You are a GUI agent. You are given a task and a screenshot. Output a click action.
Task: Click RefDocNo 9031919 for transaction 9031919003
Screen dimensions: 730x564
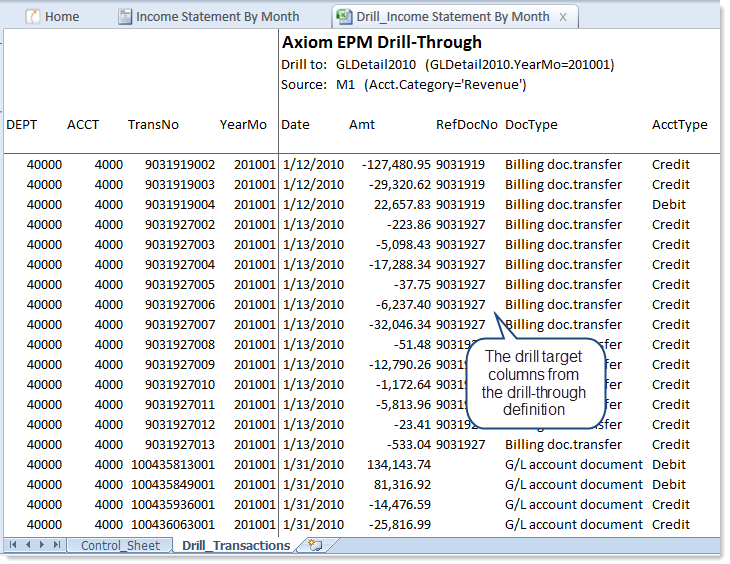460,185
